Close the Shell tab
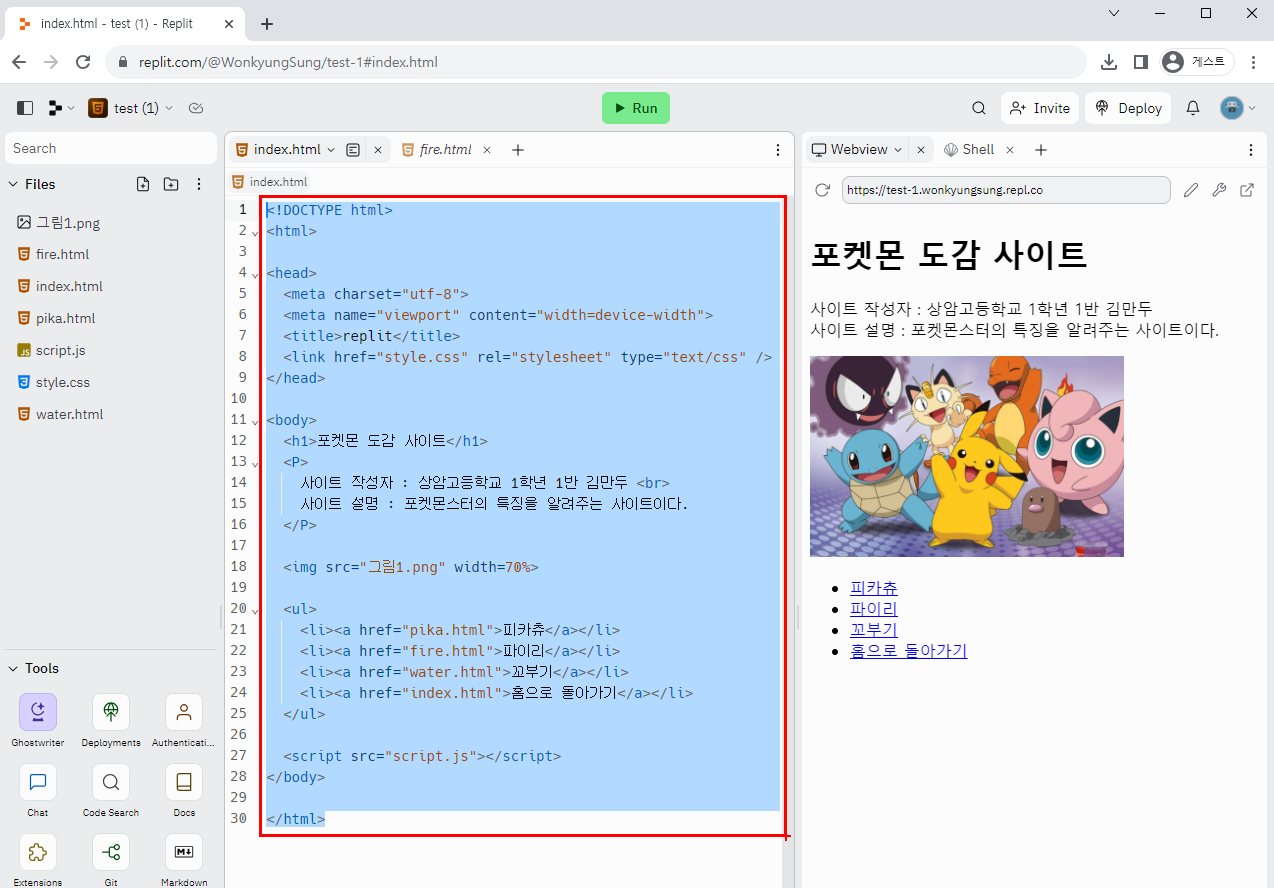Viewport: 1274px width, 888px height. click(1010, 150)
